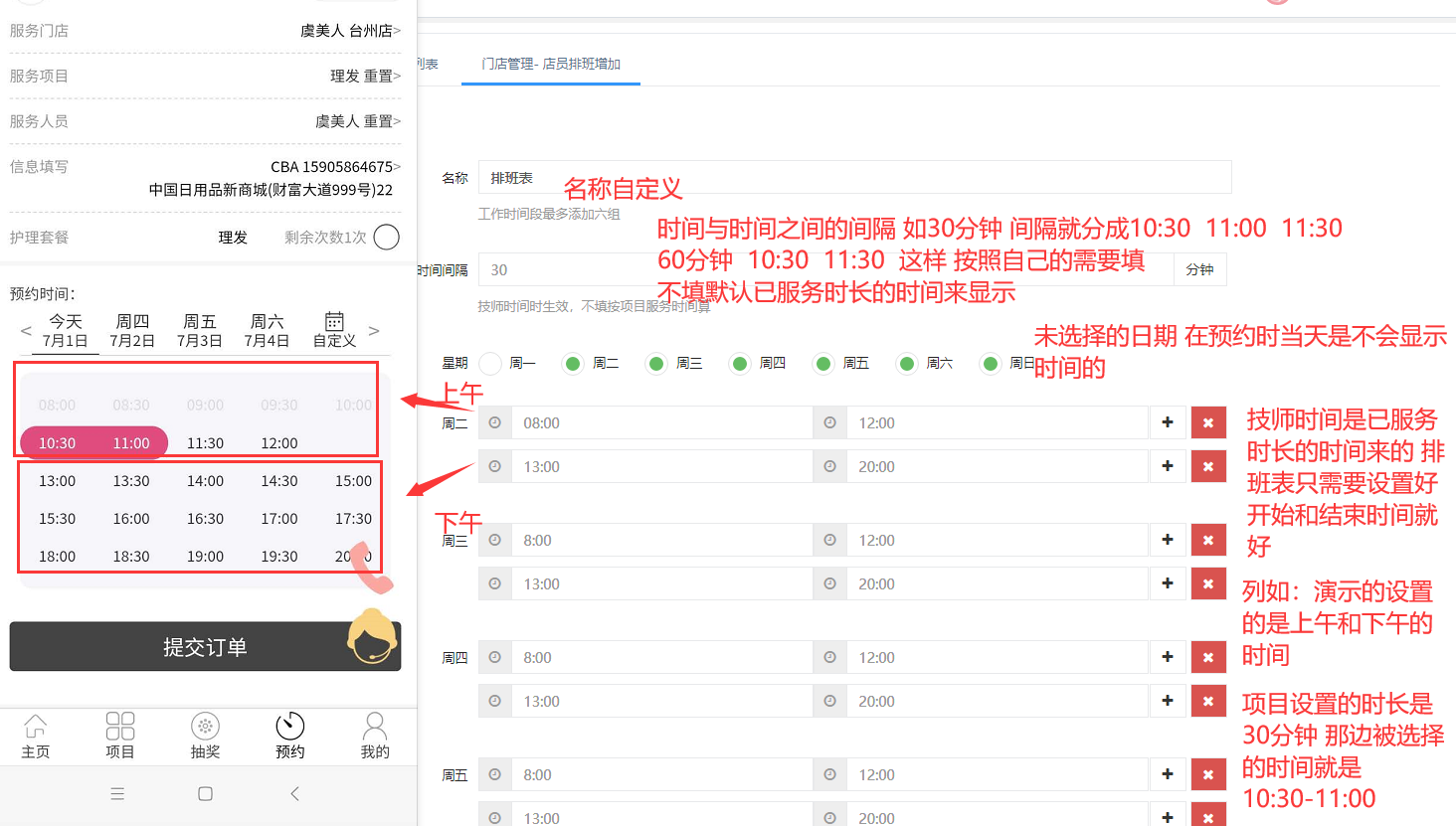Click clock icon beside 周二 13:00 start time
Viewport: 1456px width, 826px height.
[495, 467]
